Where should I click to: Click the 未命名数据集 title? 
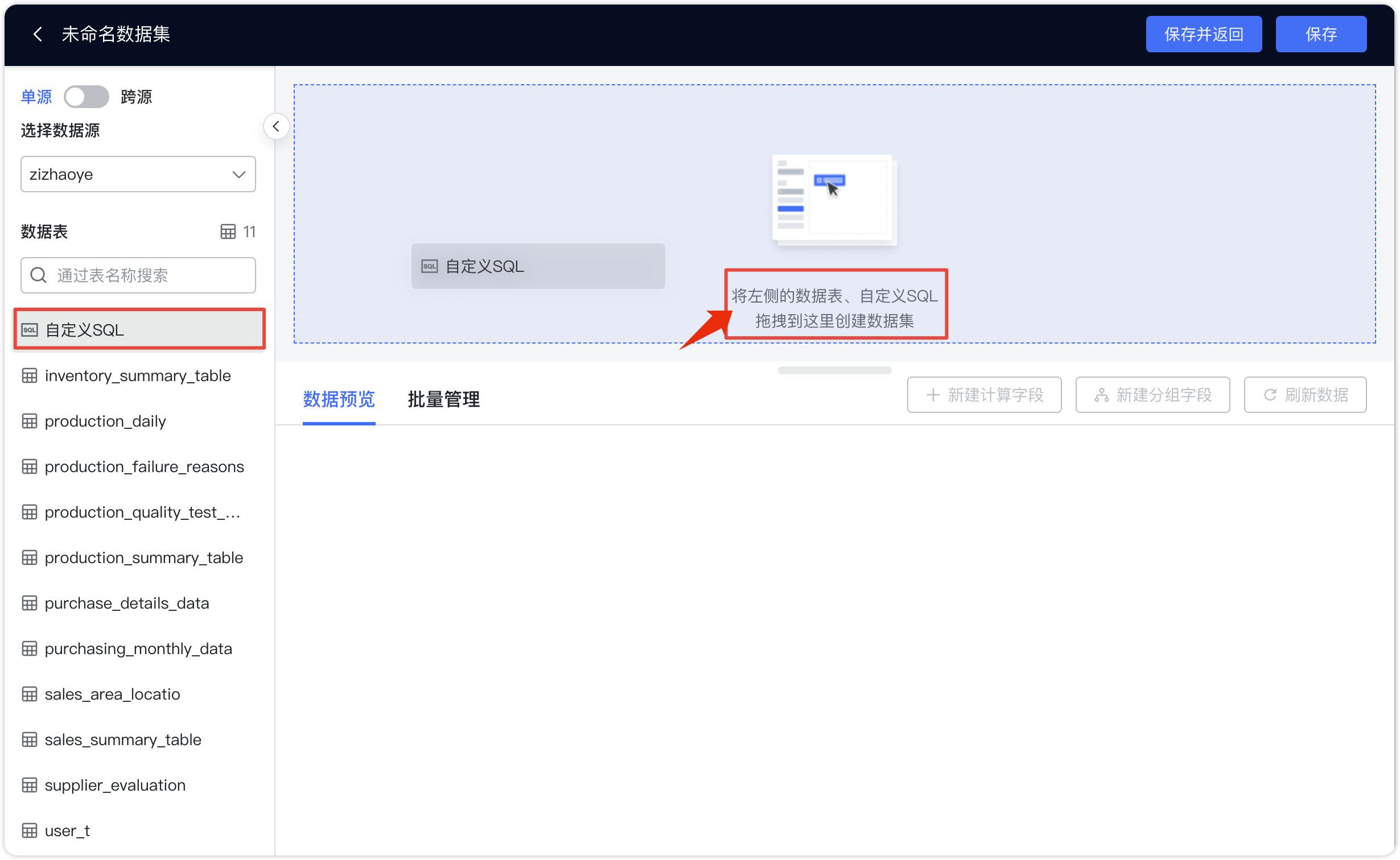116,34
